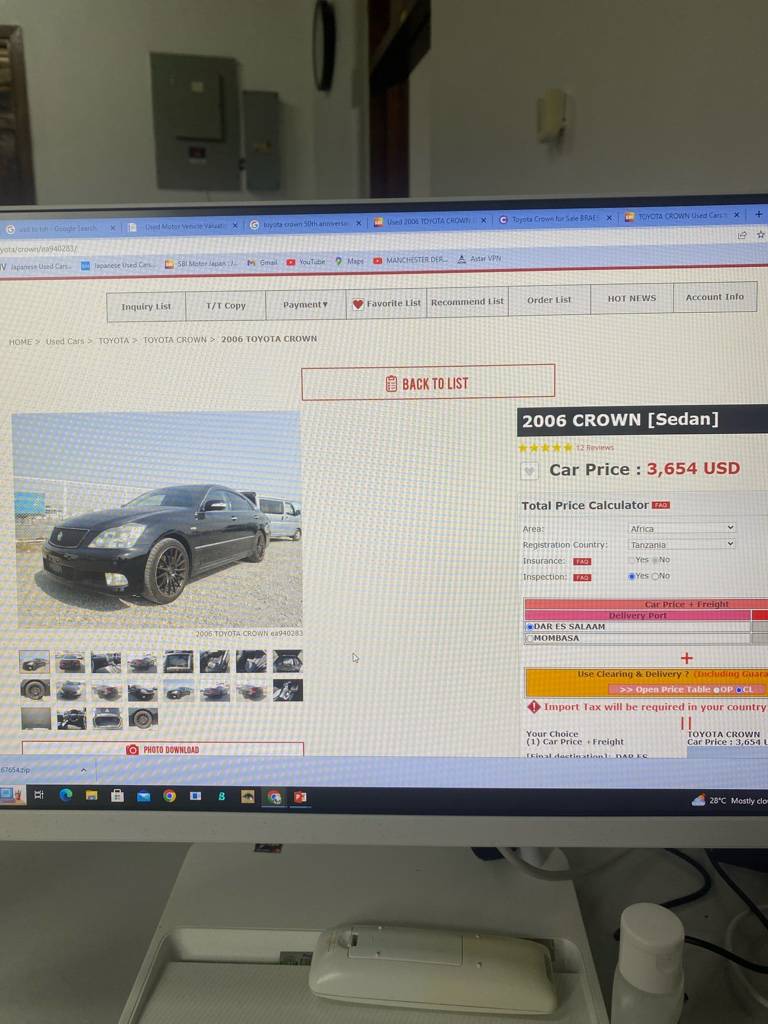Click the Use Clearing & Delivery banner
The height and width of the screenshot is (1024, 768).
click(x=647, y=682)
